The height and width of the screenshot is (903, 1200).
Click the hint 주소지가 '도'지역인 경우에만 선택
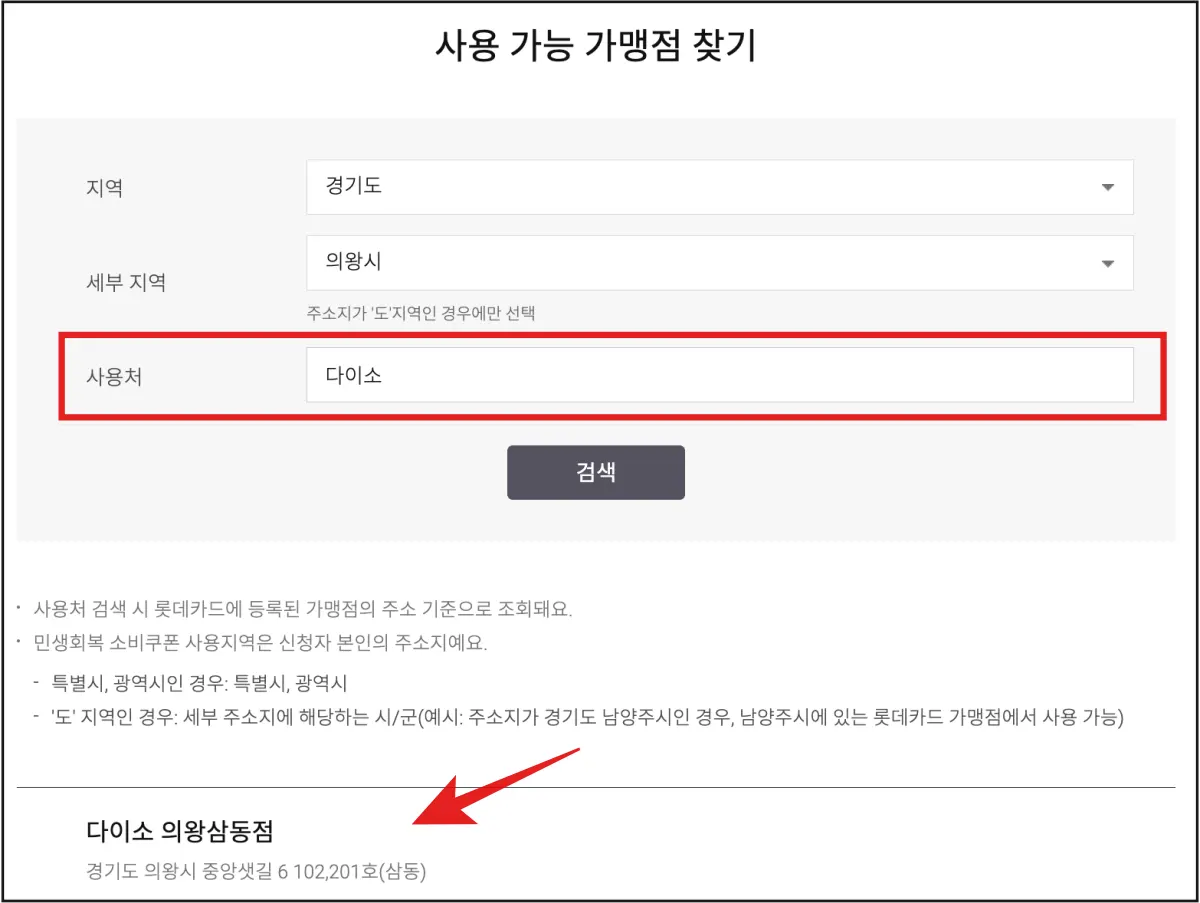click(x=421, y=313)
